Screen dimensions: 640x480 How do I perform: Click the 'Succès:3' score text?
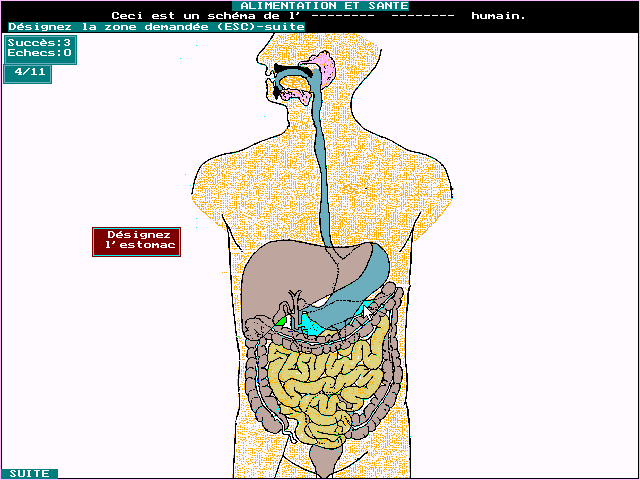pos(40,42)
